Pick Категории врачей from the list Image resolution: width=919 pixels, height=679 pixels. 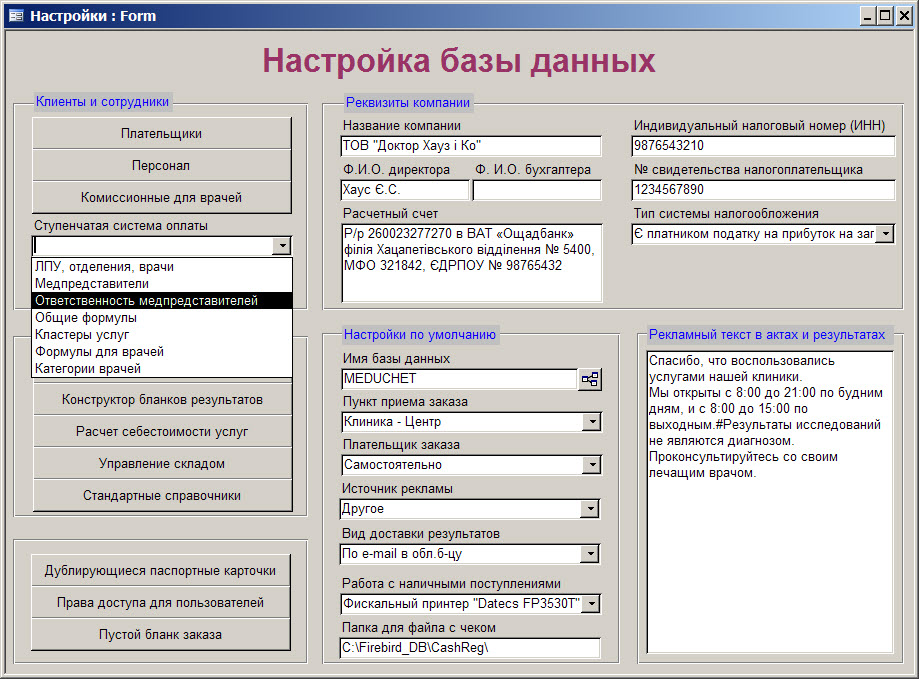162,368
